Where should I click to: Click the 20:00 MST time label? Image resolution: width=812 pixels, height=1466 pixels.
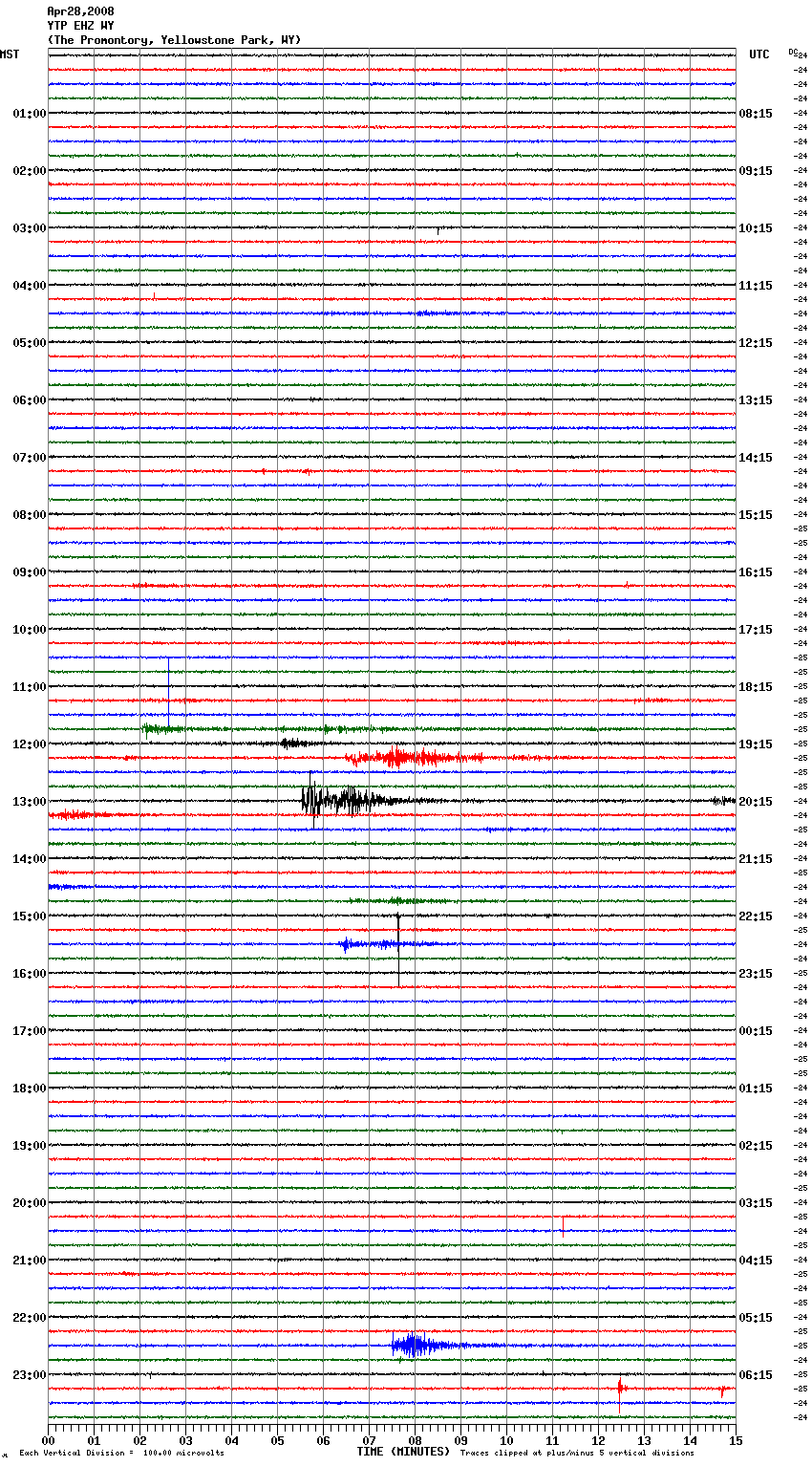pos(29,1203)
